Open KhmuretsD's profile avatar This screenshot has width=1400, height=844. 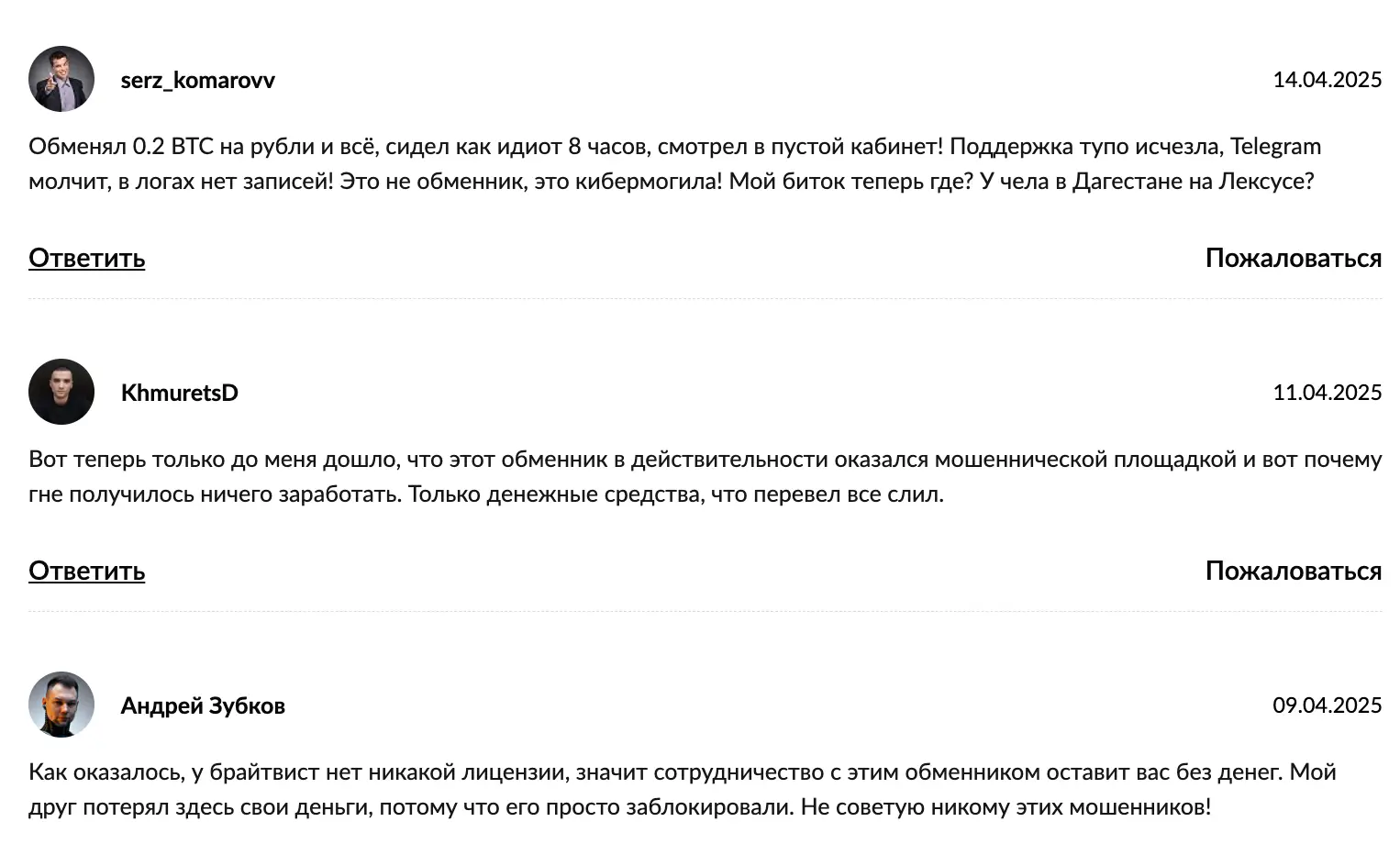61,392
